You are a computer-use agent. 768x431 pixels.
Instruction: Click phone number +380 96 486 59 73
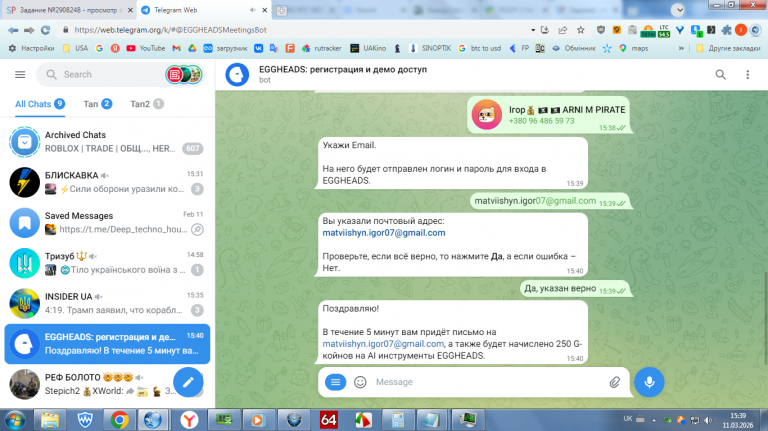tap(541, 121)
